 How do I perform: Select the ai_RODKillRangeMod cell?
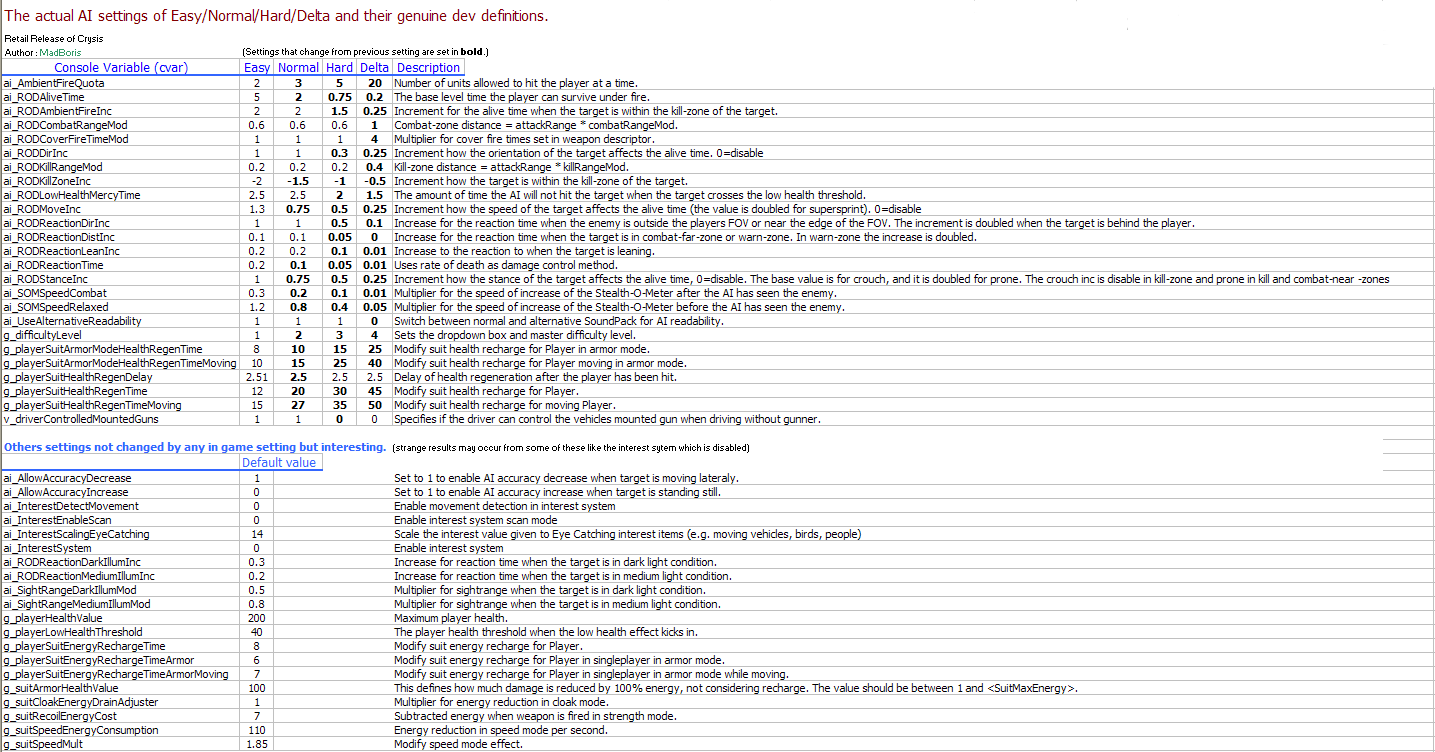(x=121, y=167)
